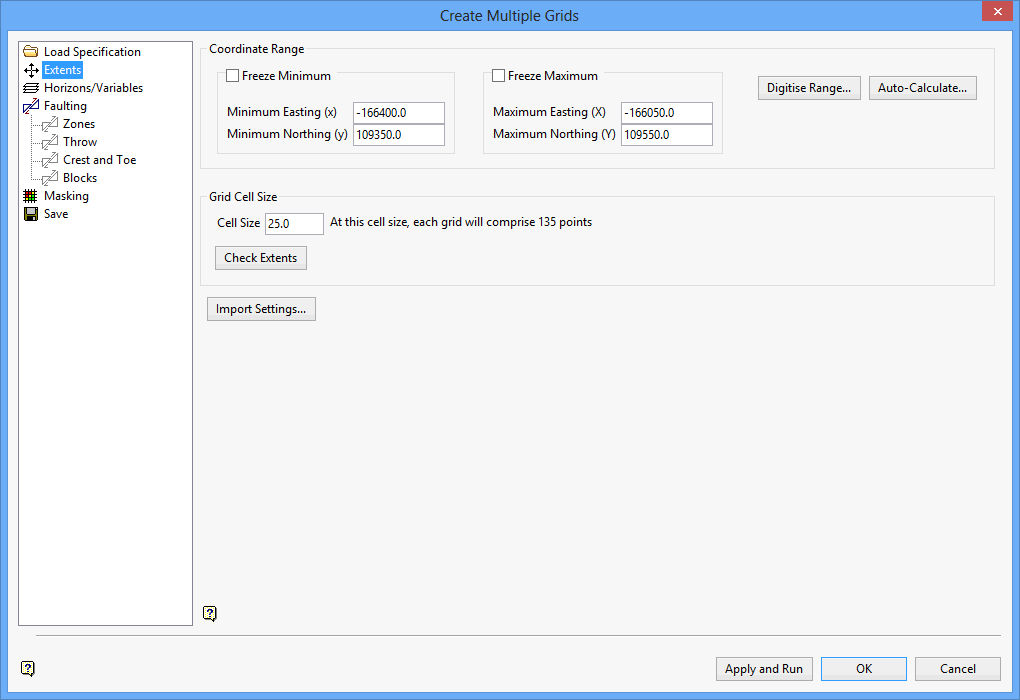
Task: Click the Horizons/Variables layers icon
Action: point(31,88)
